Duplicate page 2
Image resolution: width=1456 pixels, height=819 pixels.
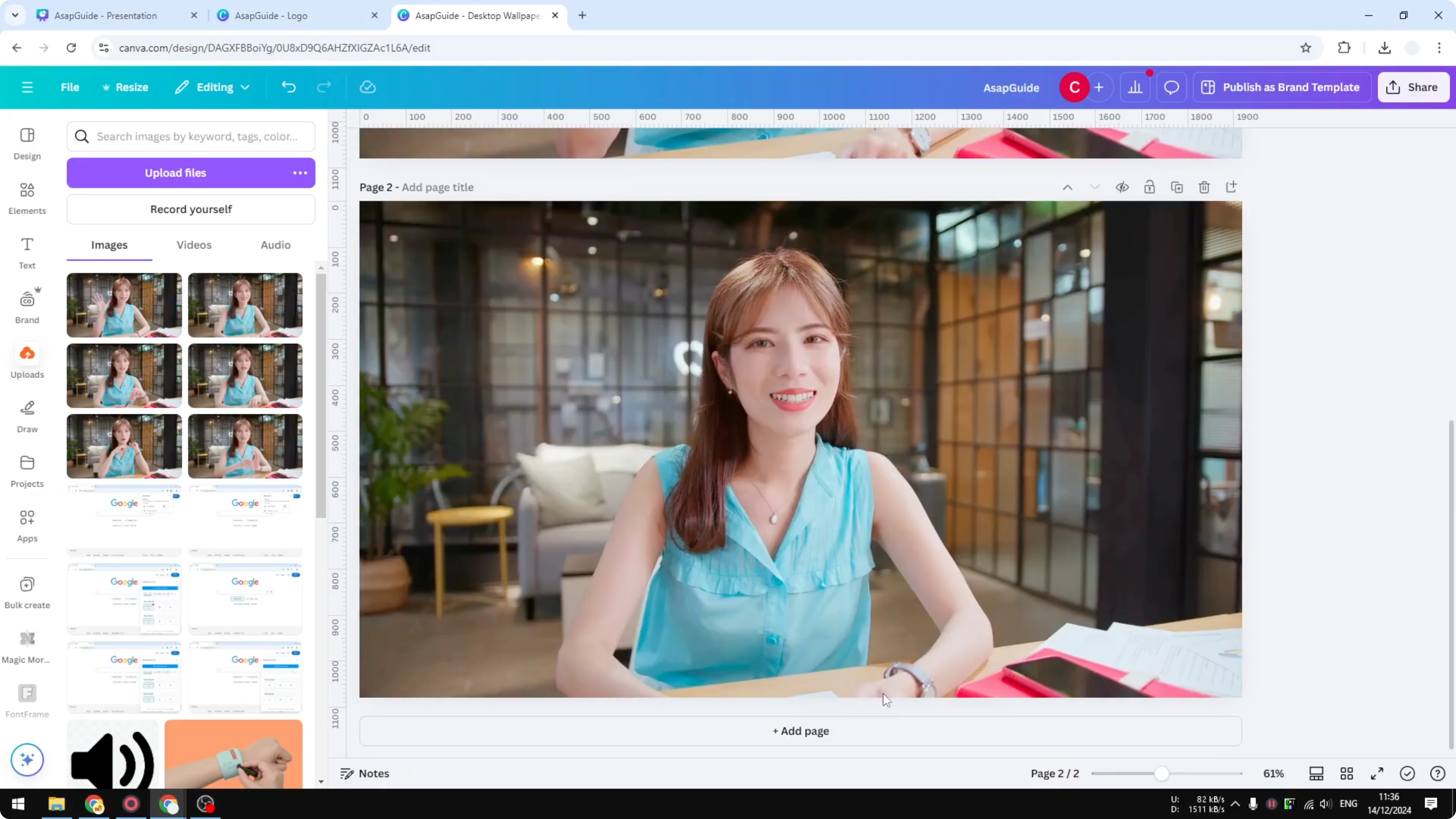tap(1177, 187)
